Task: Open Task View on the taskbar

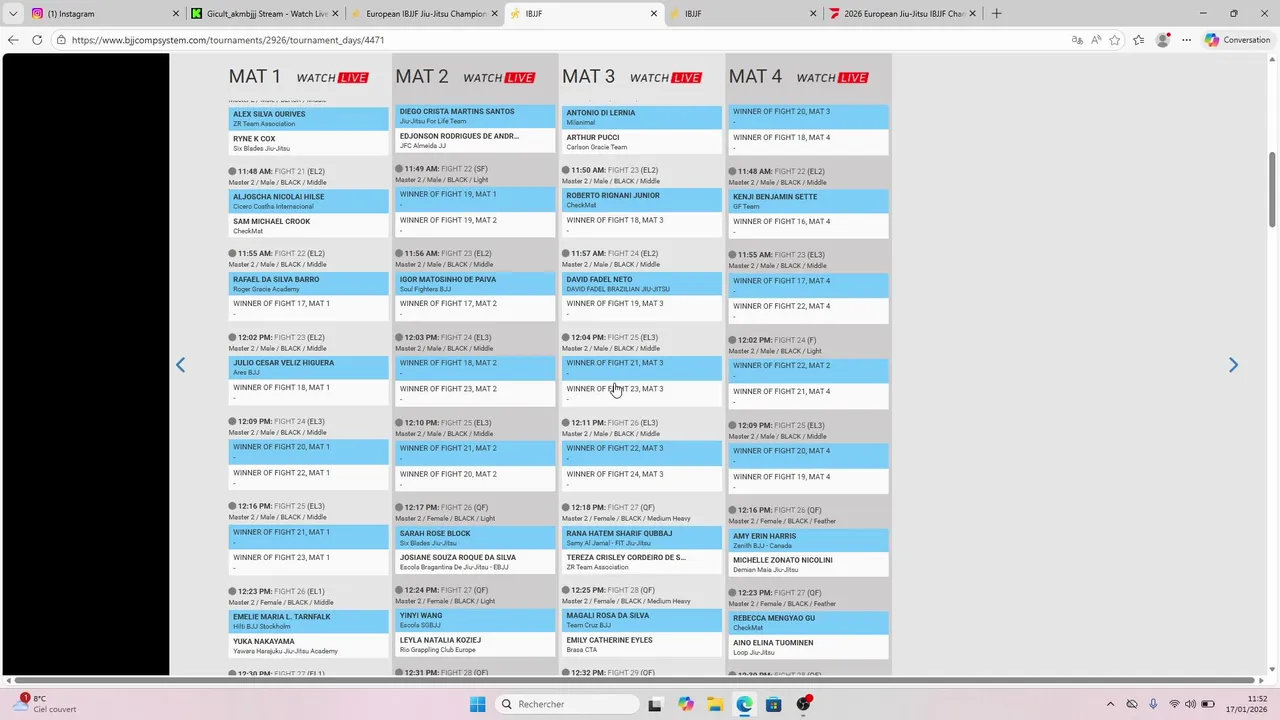Action: coord(655,704)
